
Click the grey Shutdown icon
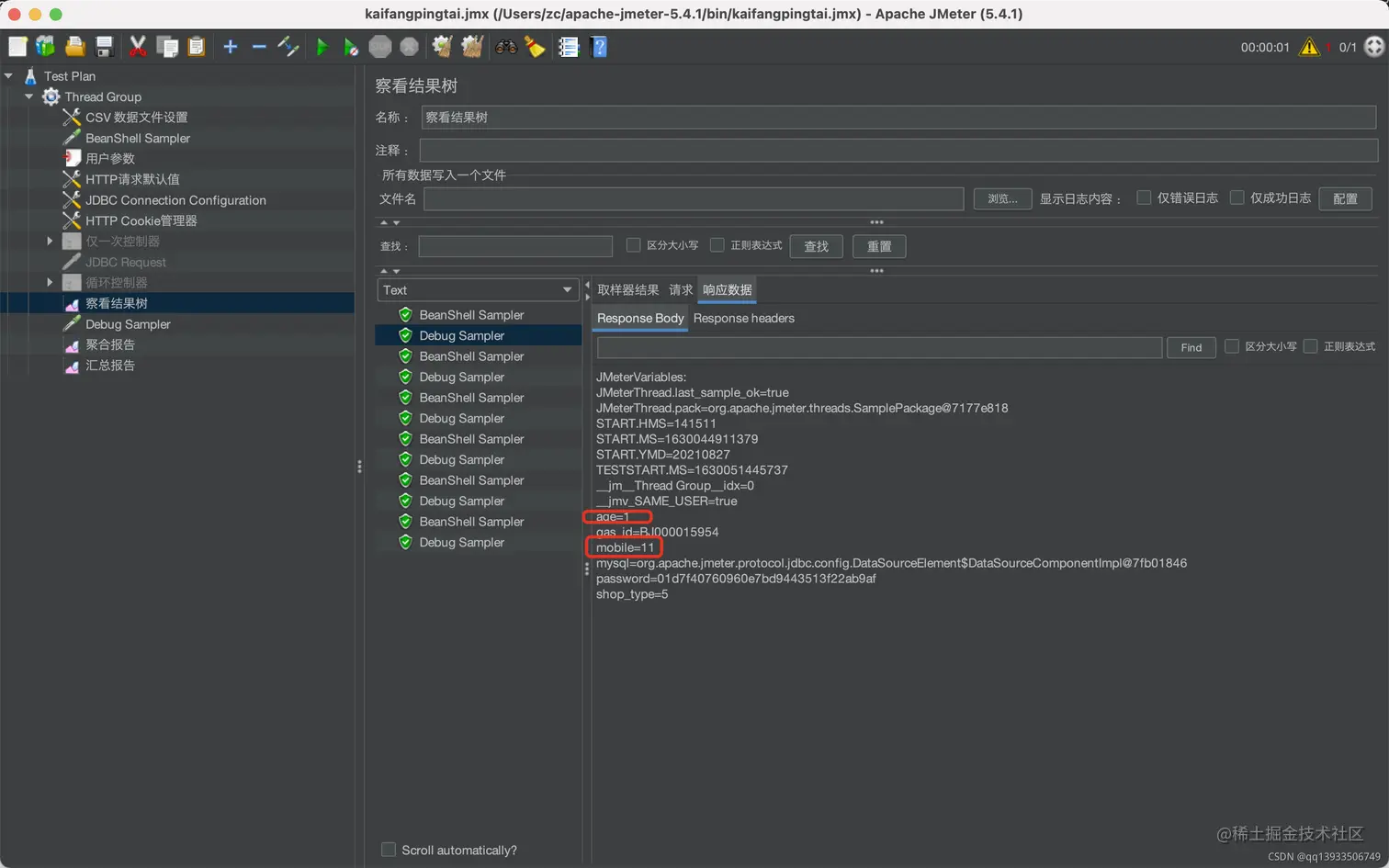coord(410,46)
